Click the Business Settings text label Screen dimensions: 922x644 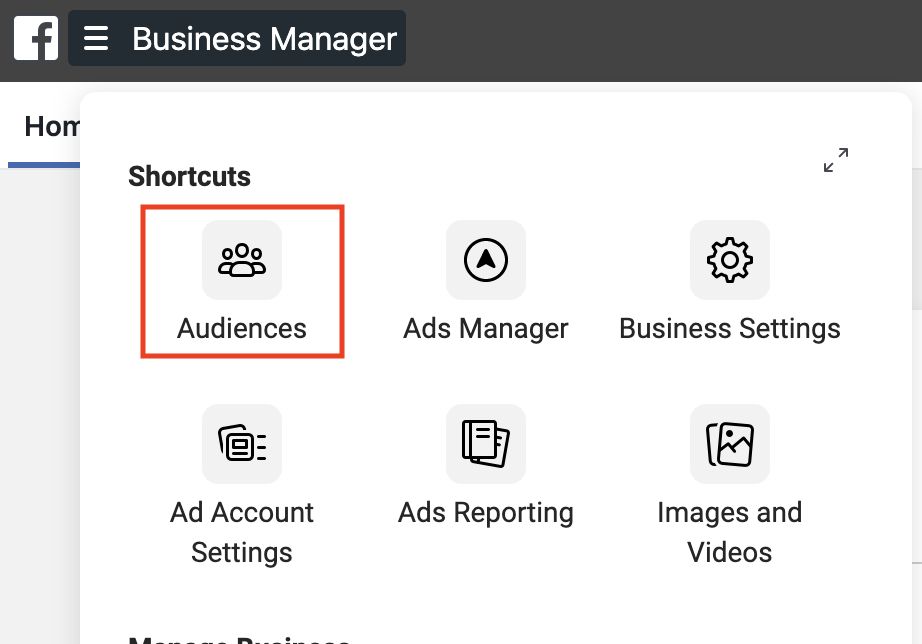tap(730, 328)
